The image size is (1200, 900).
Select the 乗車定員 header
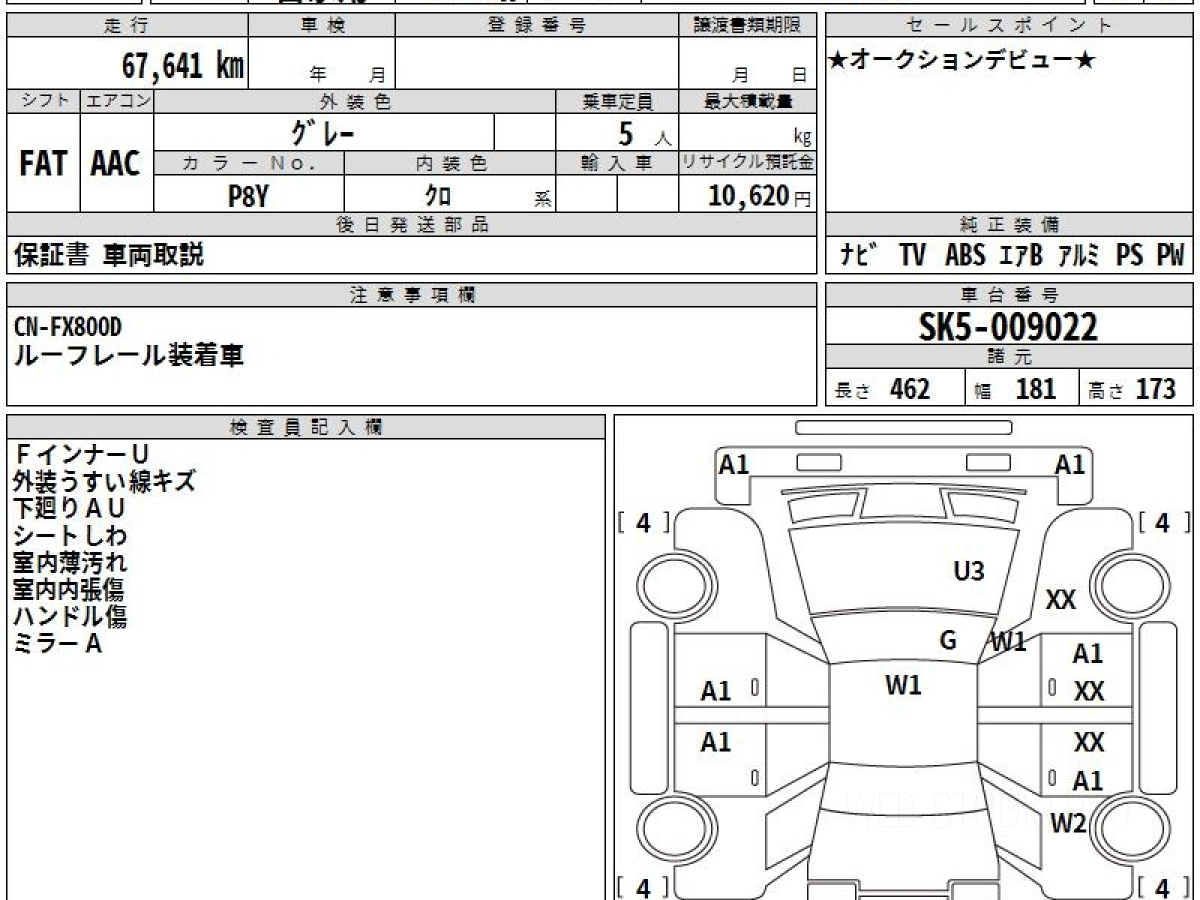click(617, 101)
